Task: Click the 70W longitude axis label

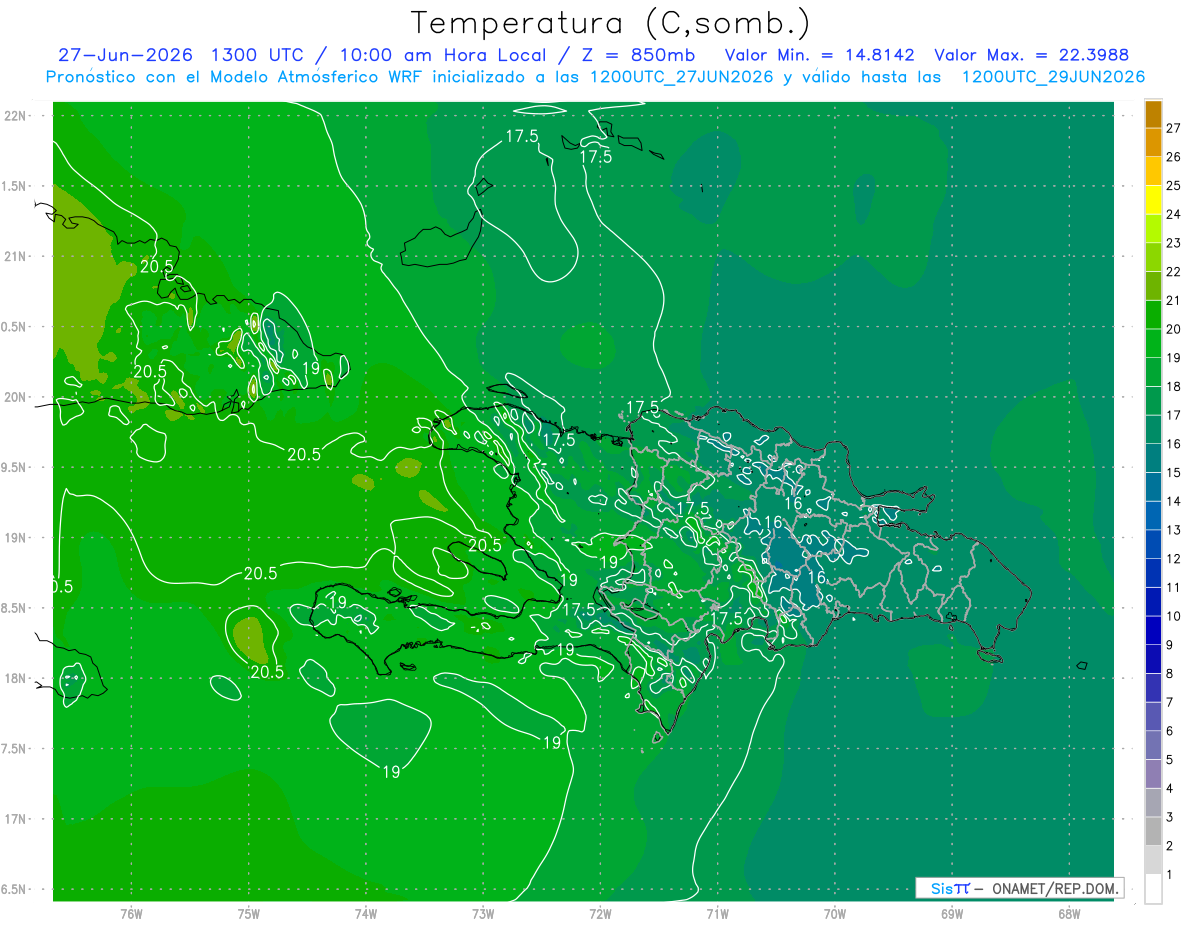Action: [x=835, y=913]
